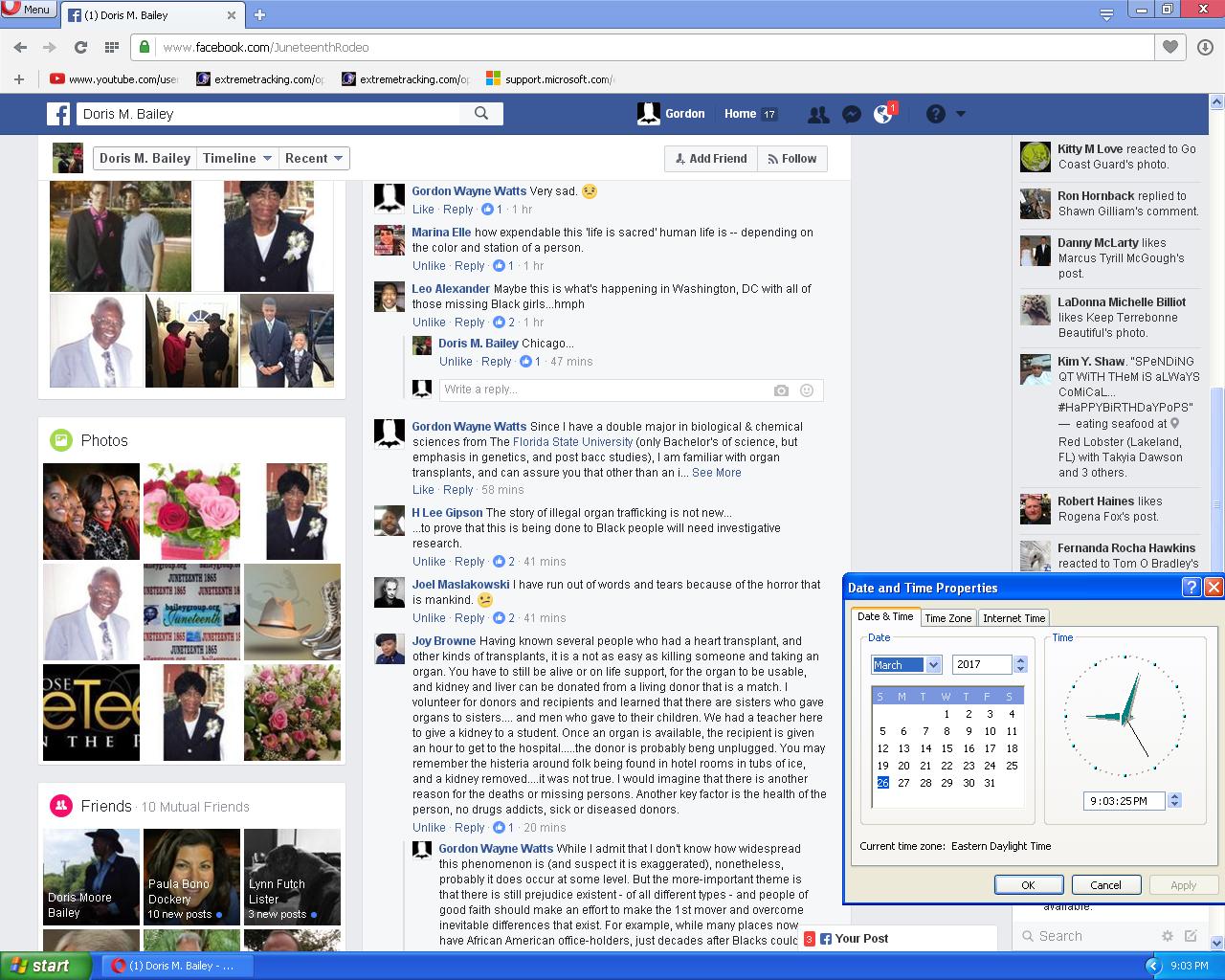Image resolution: width=1225 pixels, height=980 pixels.
Task: Open notifications globe icon
Action: pos(883,114)
